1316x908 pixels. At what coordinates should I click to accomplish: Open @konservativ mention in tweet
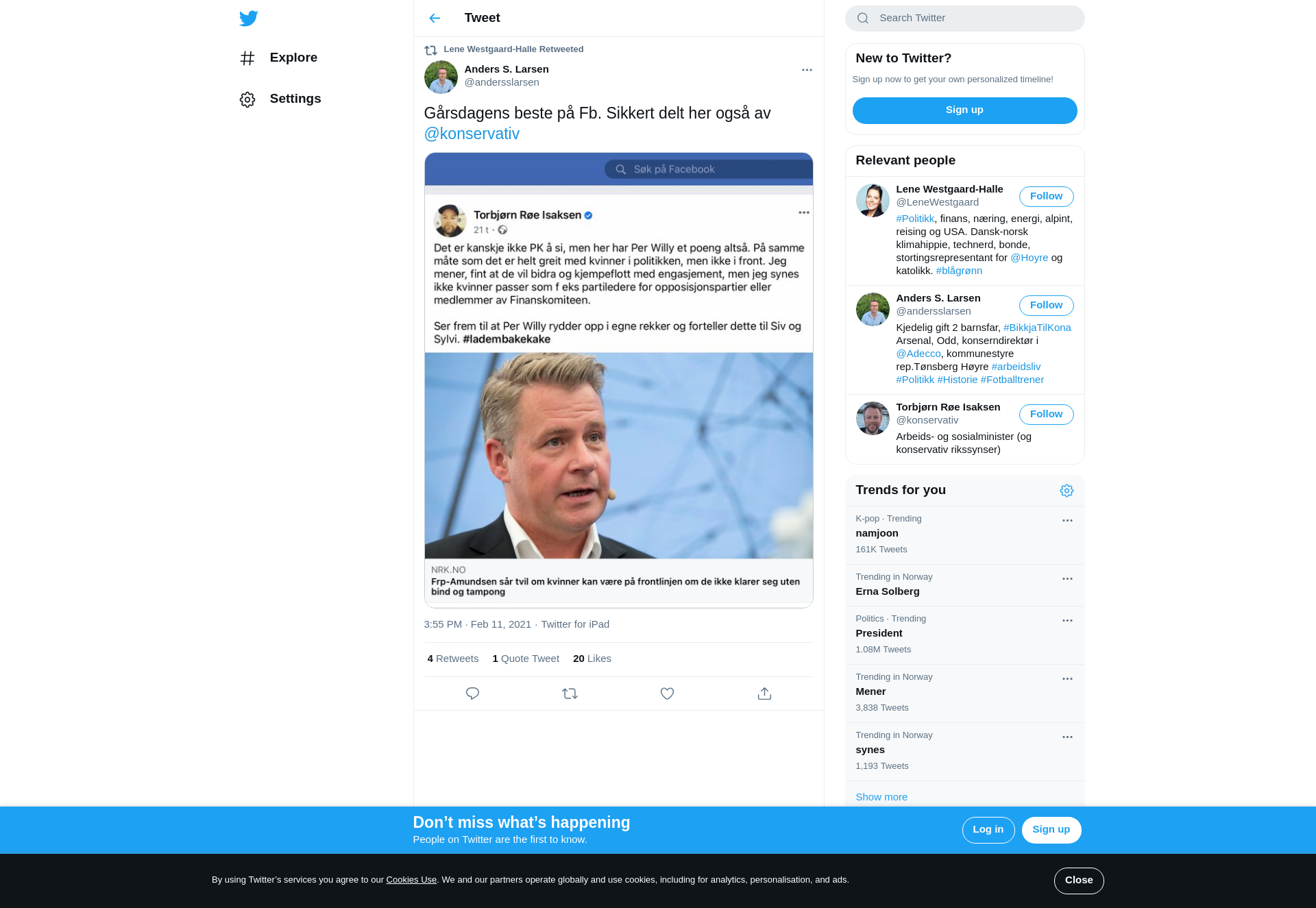[472, 134]
